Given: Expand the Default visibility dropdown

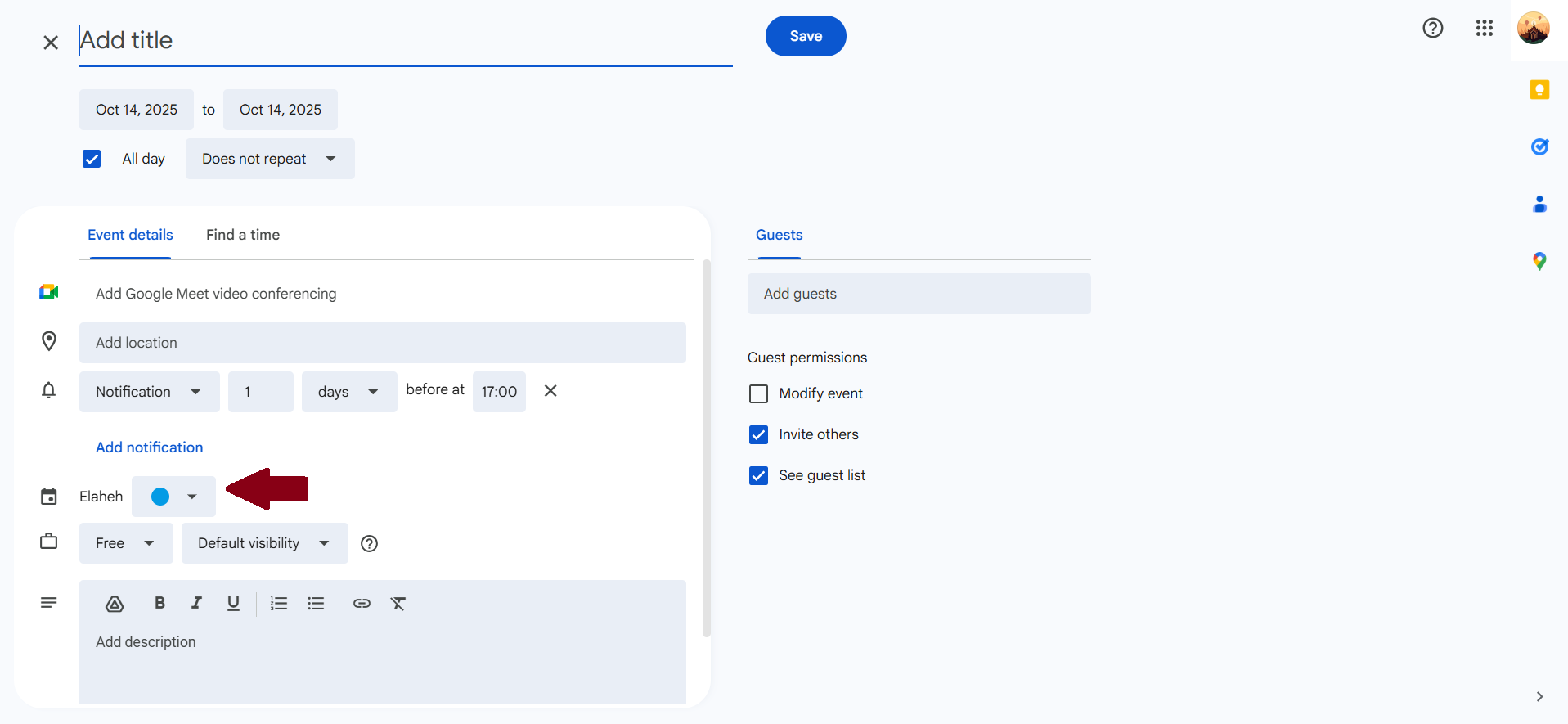Looking at the screenshot, I should click(x=264, y=543).
